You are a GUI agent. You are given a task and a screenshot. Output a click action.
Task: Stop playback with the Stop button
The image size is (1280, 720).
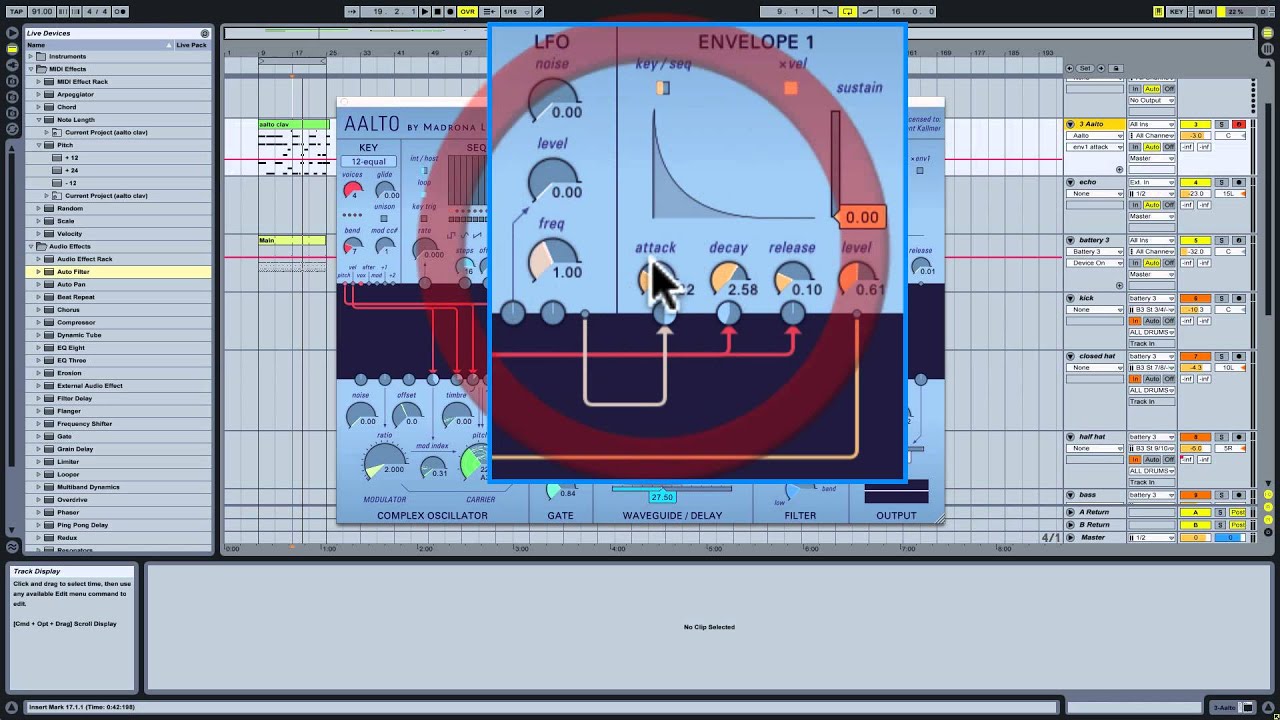coord(437,11)
